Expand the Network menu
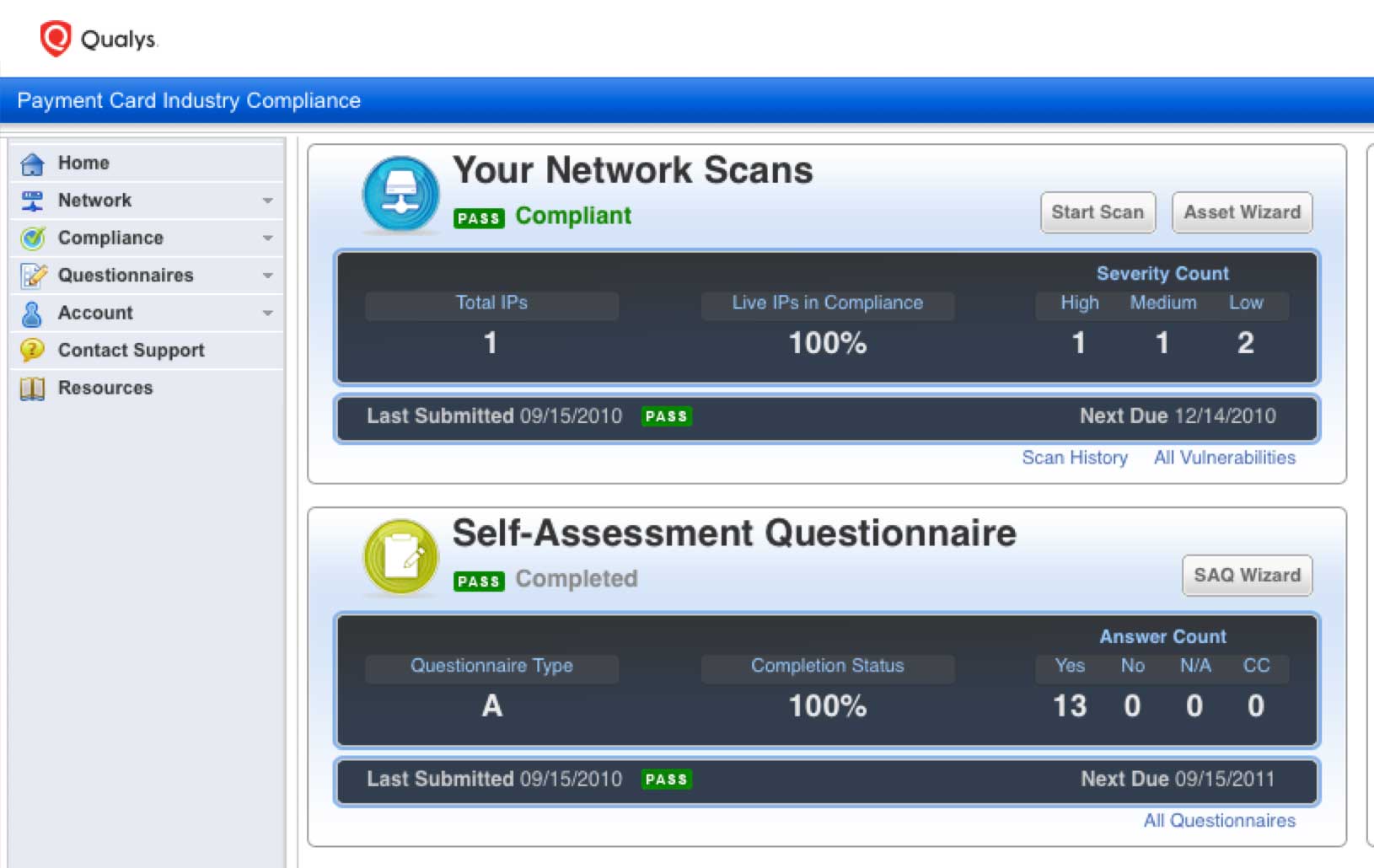Screen dimensions: 1374x868 coord(268,200)
